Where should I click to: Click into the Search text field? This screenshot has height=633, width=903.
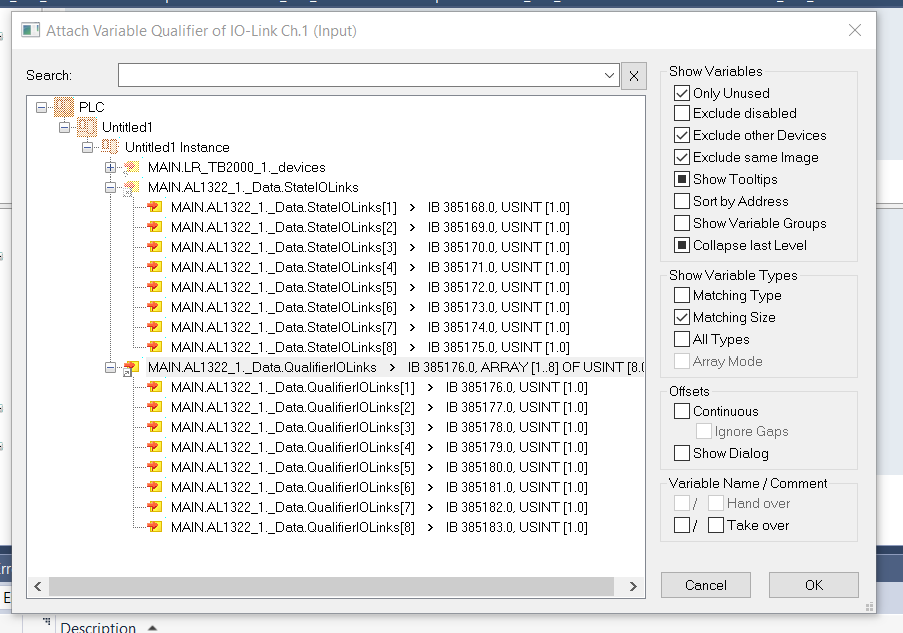(x=360, y=75)
